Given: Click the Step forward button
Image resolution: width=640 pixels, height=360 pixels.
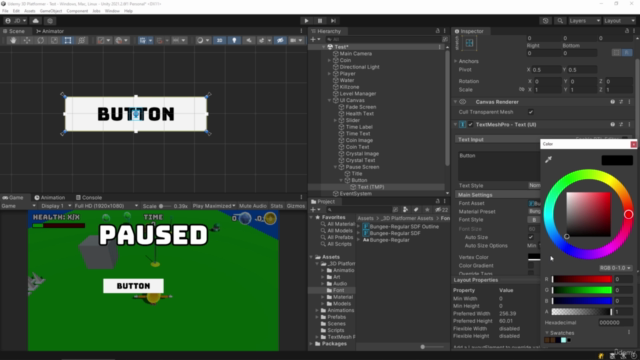Looking at the screenshot, I should pyautogui.click(x=333, y=21).
